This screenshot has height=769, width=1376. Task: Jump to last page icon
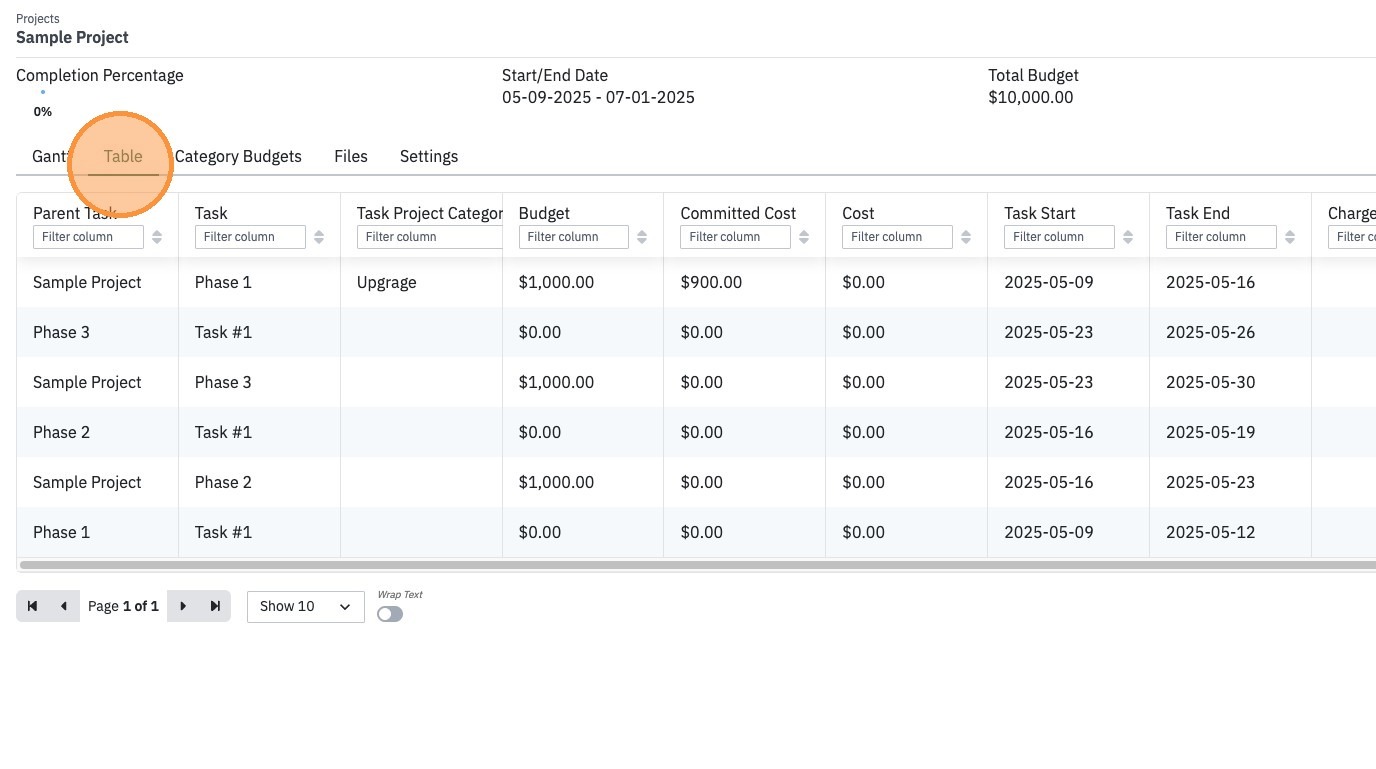tap(215, 606)
